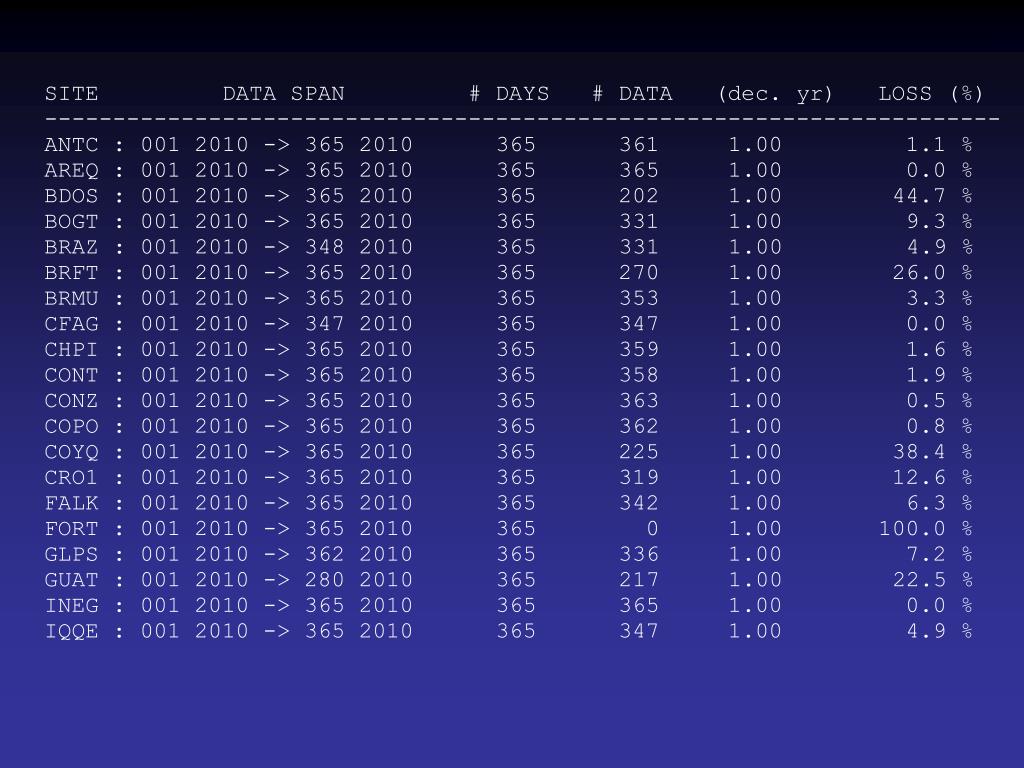Select site name CFAG
1024x768 pixels.
click(71, 323)
